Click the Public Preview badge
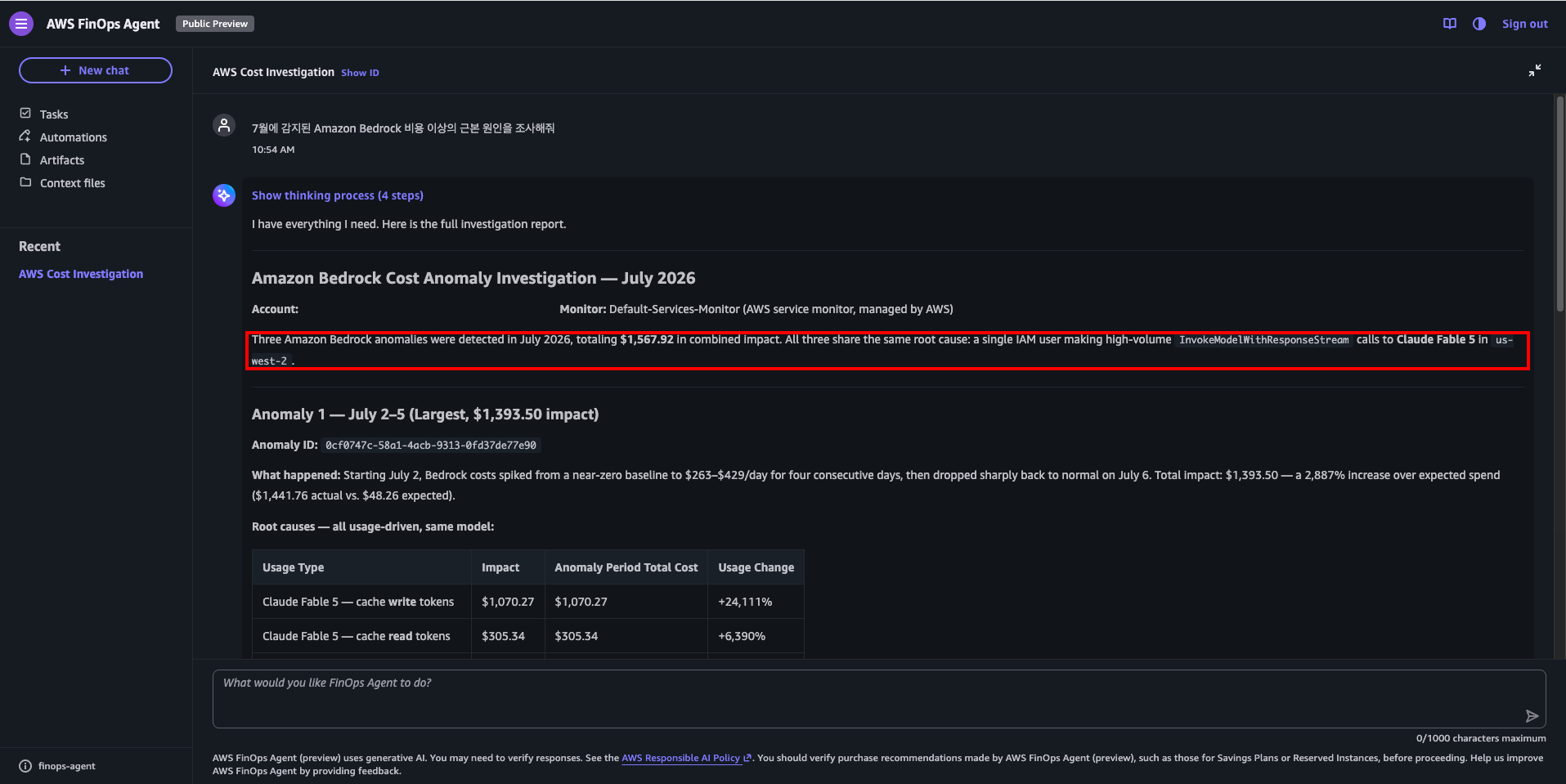The image size is (1566, 784). (x=215, y=24)
